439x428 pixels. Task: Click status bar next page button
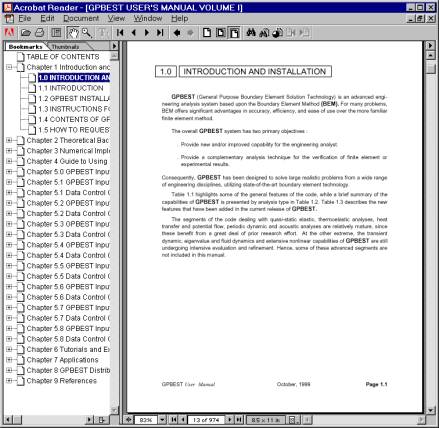coord(230,420)
